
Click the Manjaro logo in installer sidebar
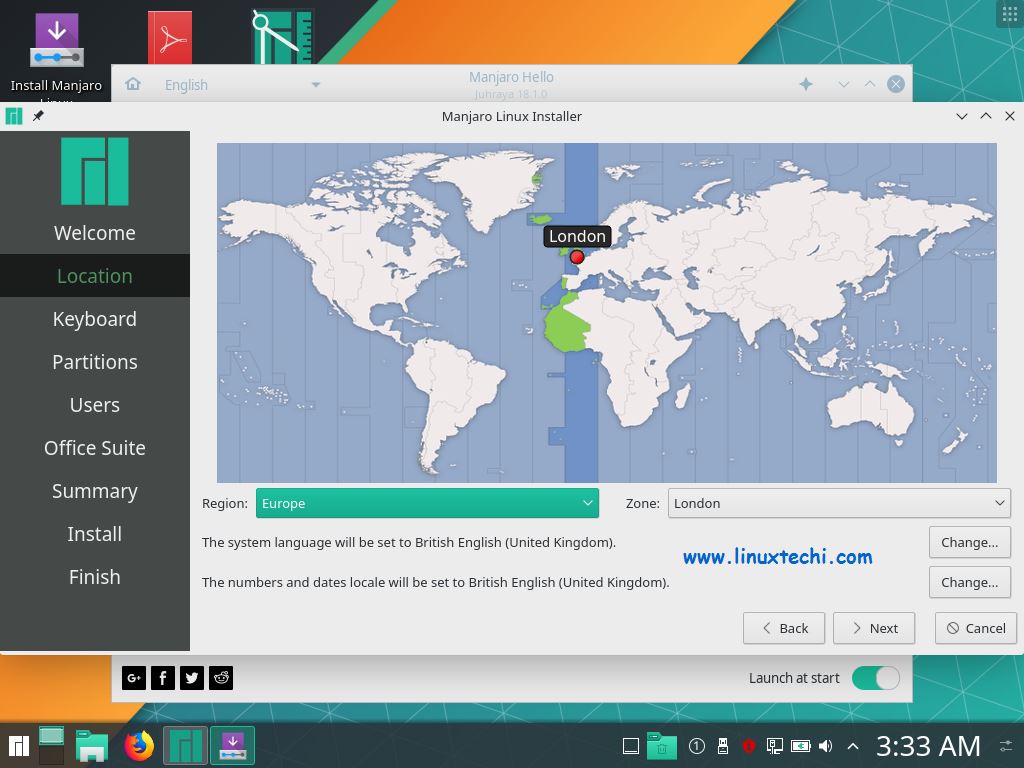coord(94,172)
